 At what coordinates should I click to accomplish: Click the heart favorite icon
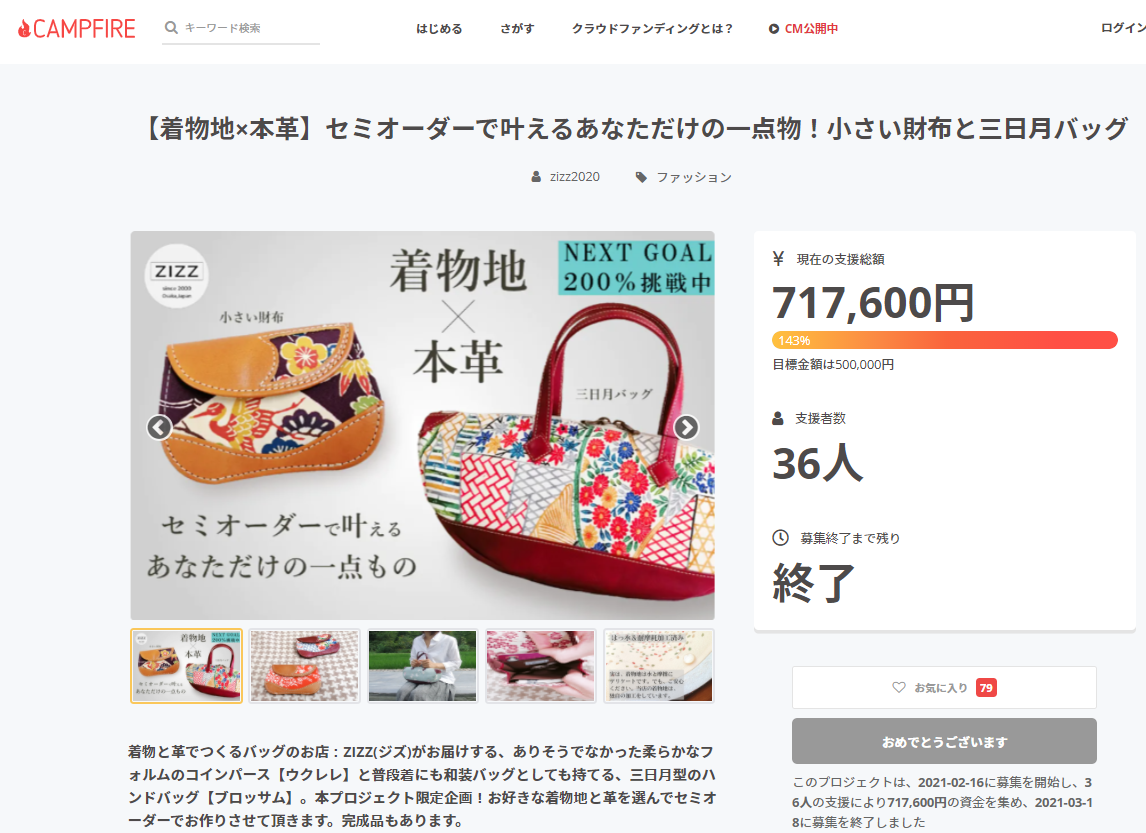point(899,688)
